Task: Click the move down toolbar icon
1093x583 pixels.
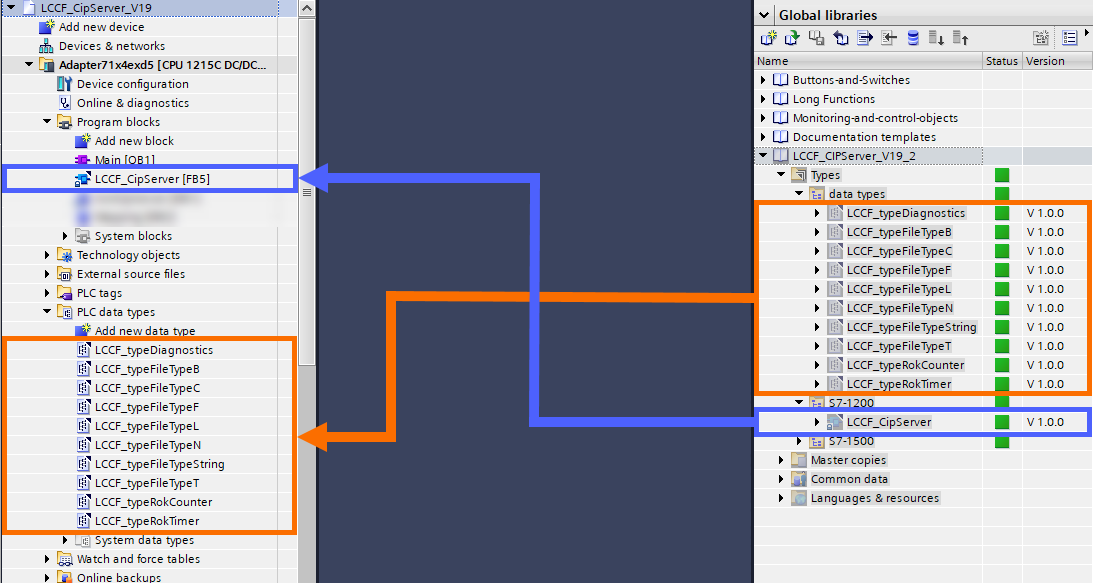Action: [x=937, y=38]
